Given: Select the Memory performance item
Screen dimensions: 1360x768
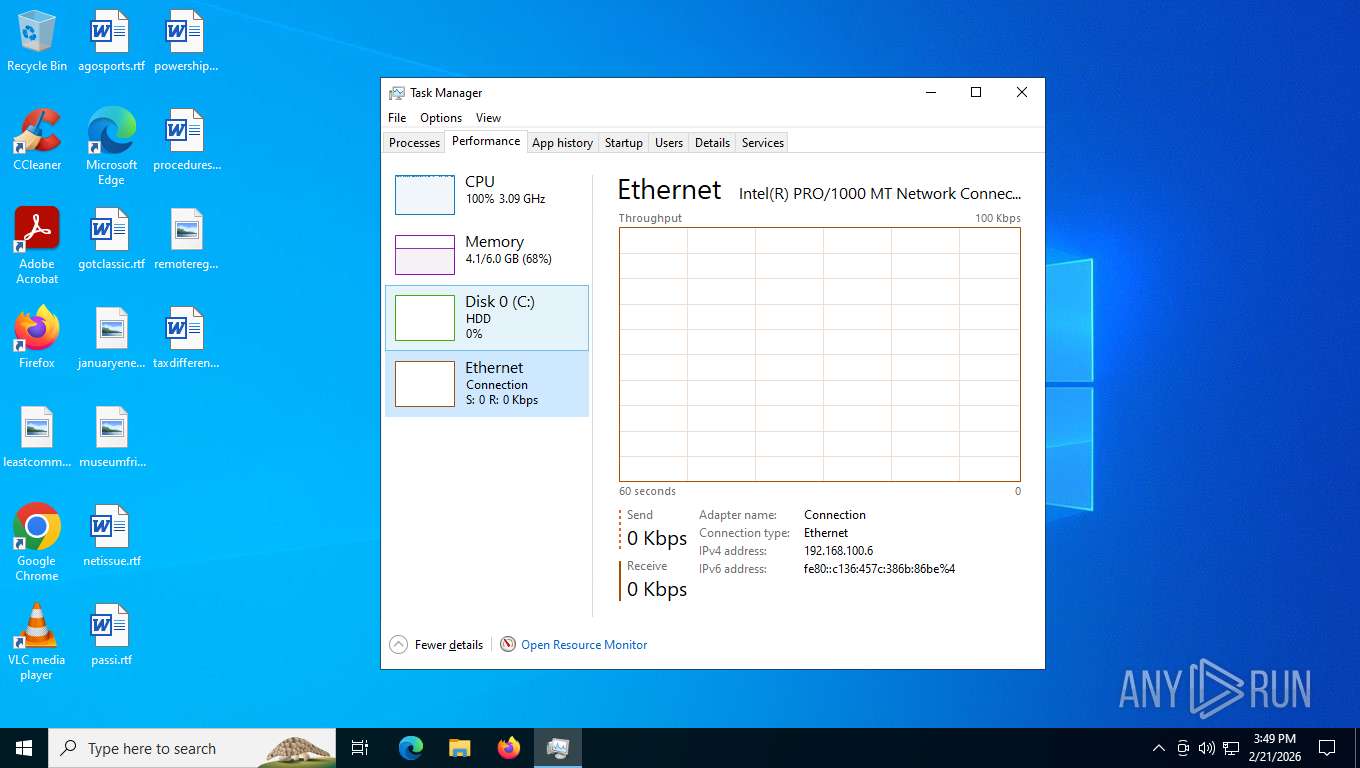Looking at the screenshot, I should click(x=487, y=255).
